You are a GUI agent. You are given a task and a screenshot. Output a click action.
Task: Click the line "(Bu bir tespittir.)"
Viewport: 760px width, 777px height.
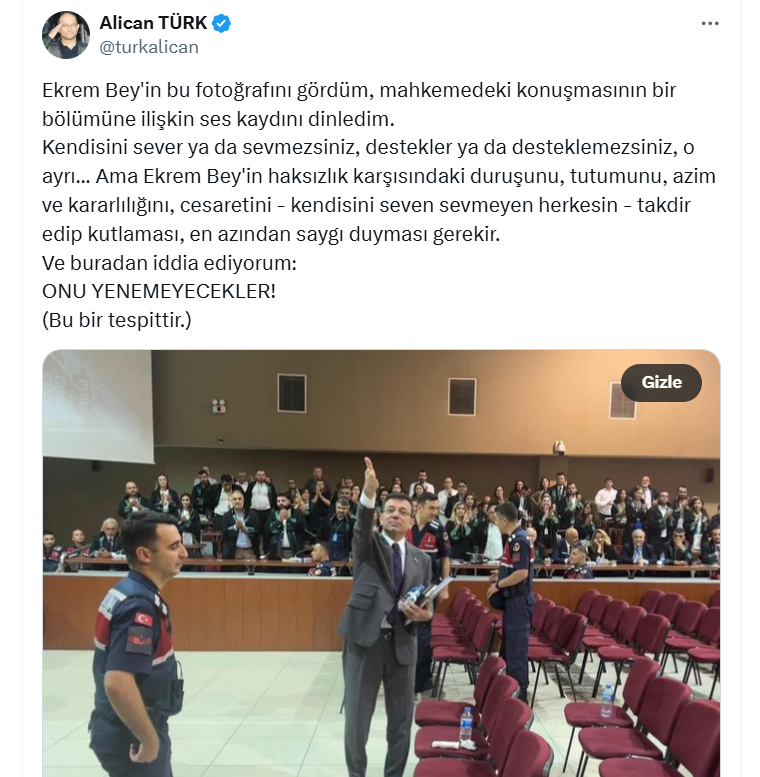coord(117,320)
